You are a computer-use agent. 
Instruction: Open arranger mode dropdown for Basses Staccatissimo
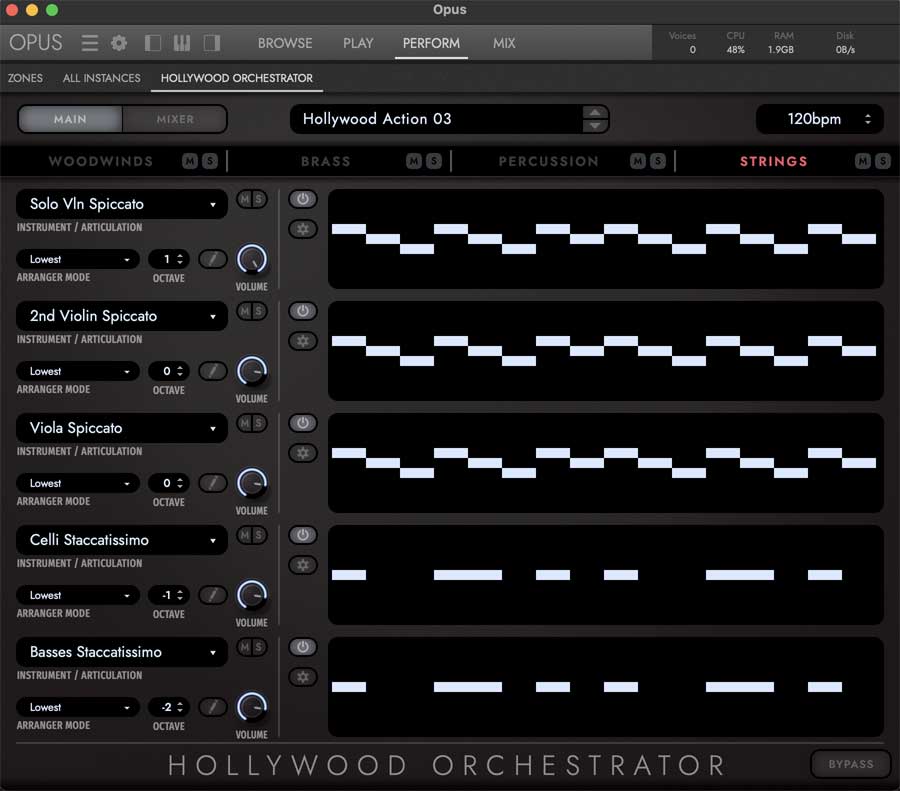(x=77, y=707)
